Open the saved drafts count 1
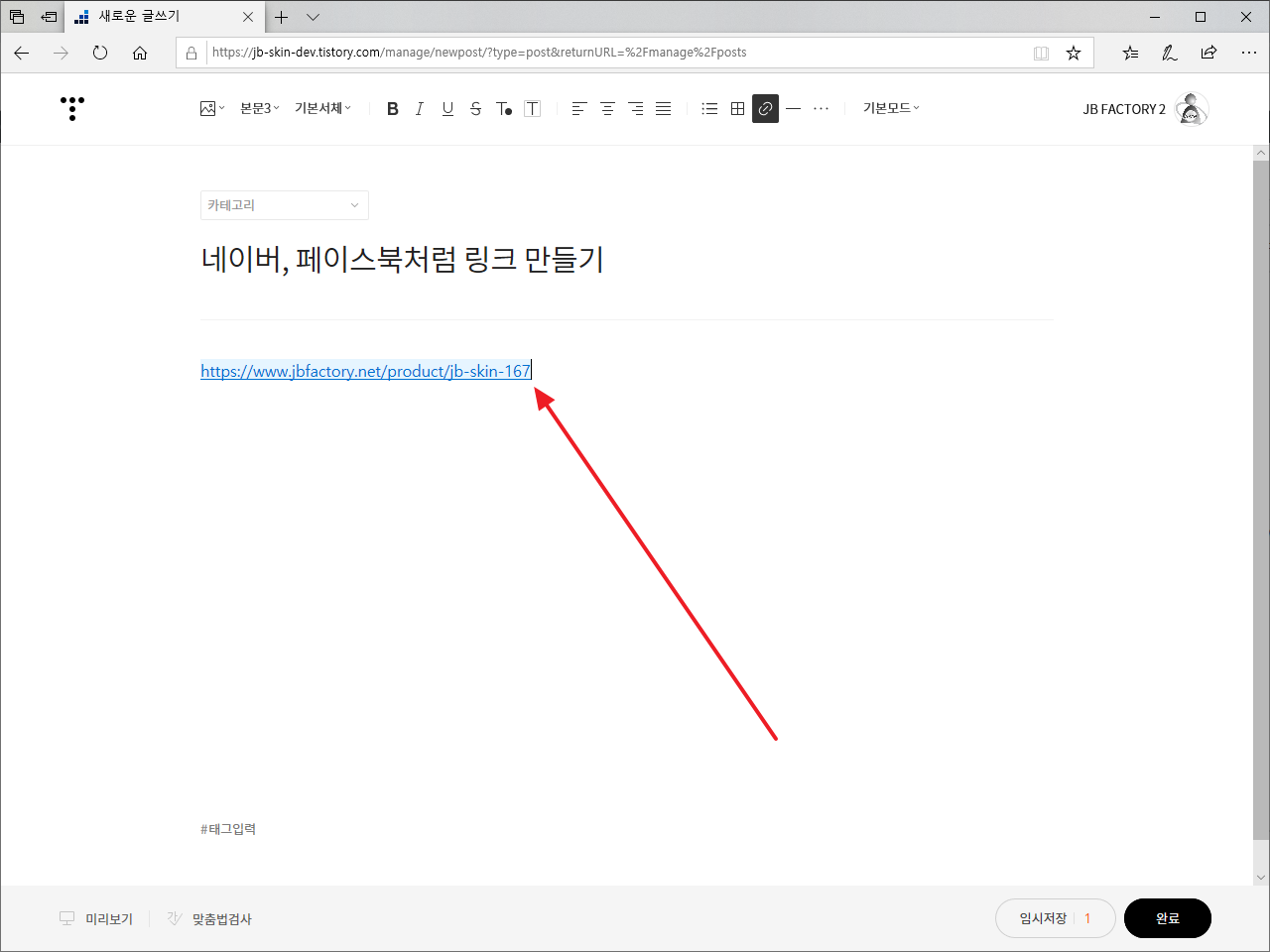 1087,918
